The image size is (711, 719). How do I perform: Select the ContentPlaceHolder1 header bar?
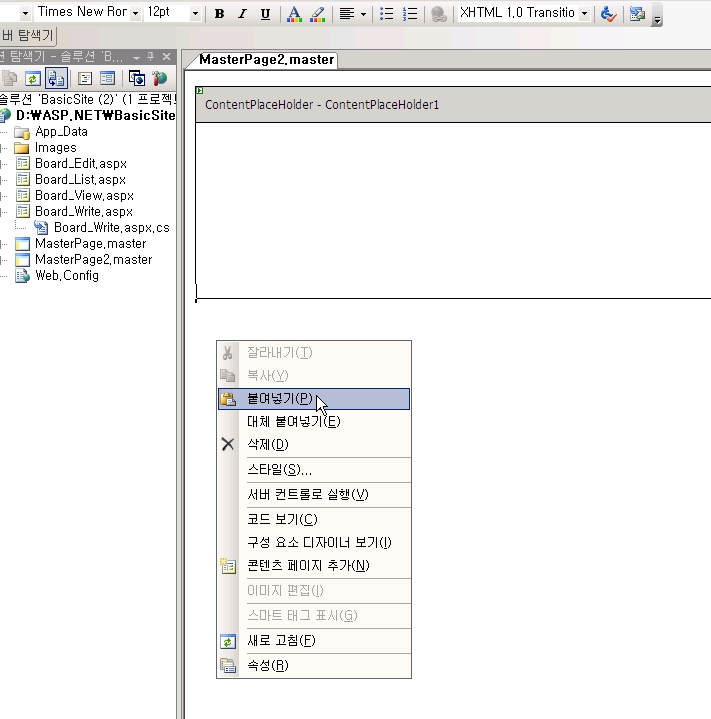coord(453,105)
